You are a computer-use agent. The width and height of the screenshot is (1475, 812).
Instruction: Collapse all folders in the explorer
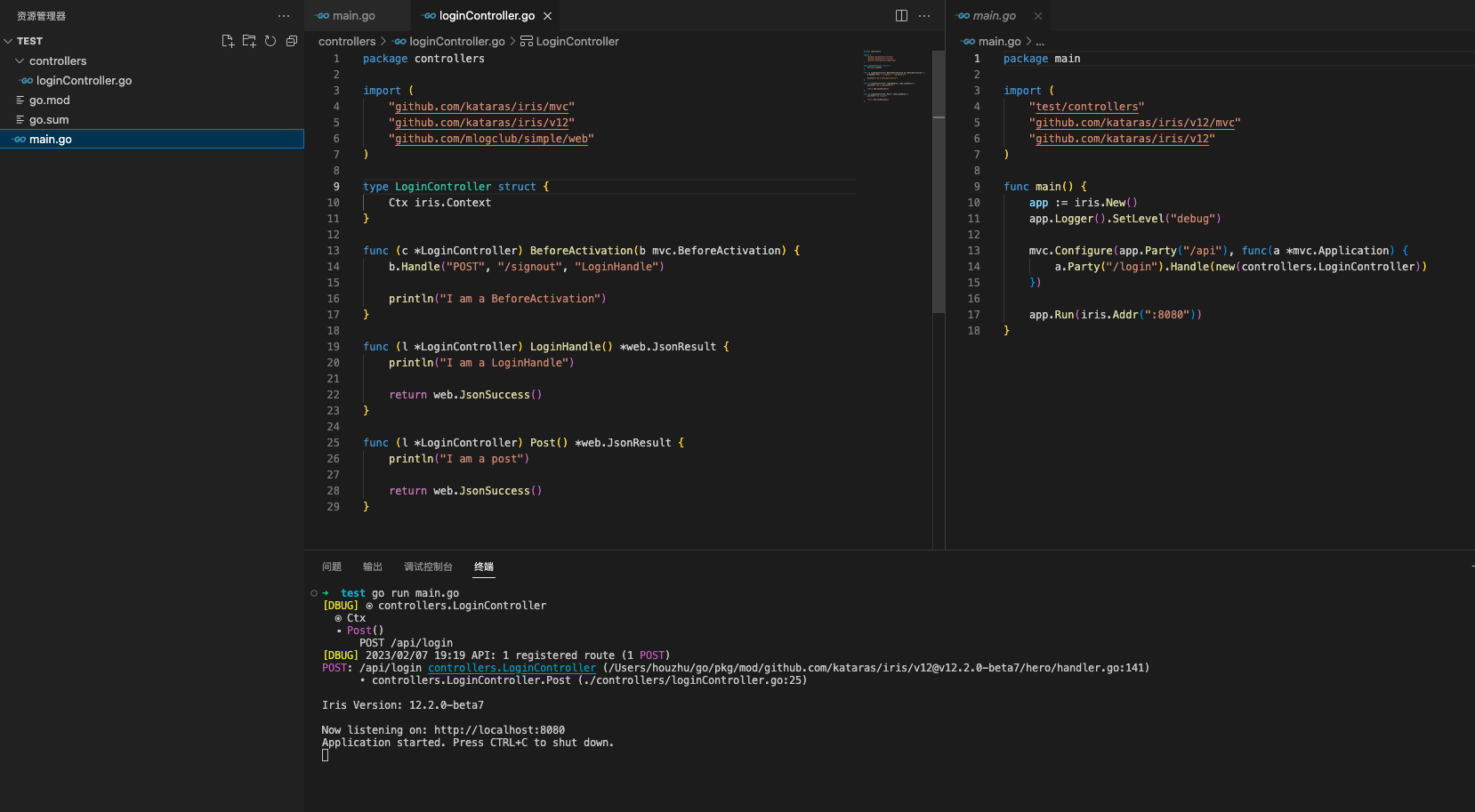point(292,40)
